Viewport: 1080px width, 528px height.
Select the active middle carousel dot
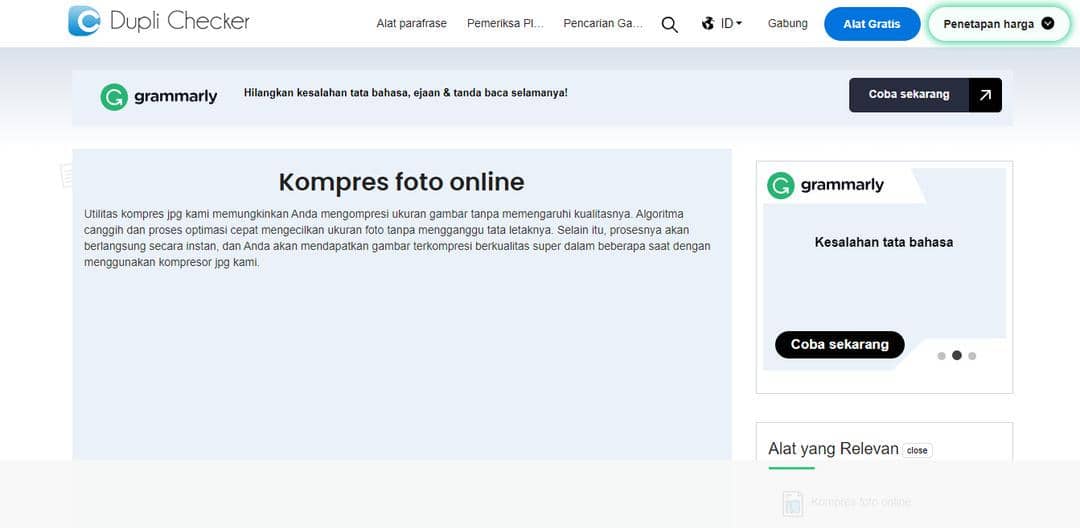coord(957,355)
